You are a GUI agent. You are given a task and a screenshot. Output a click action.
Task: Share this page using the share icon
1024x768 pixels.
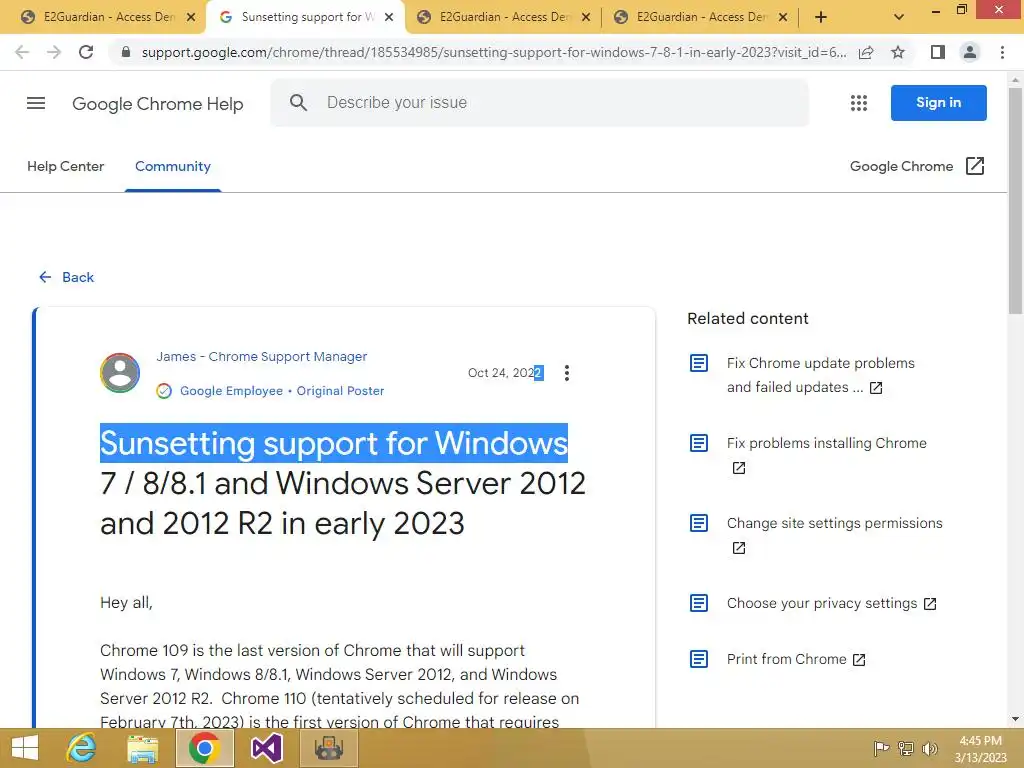(866, 52)
